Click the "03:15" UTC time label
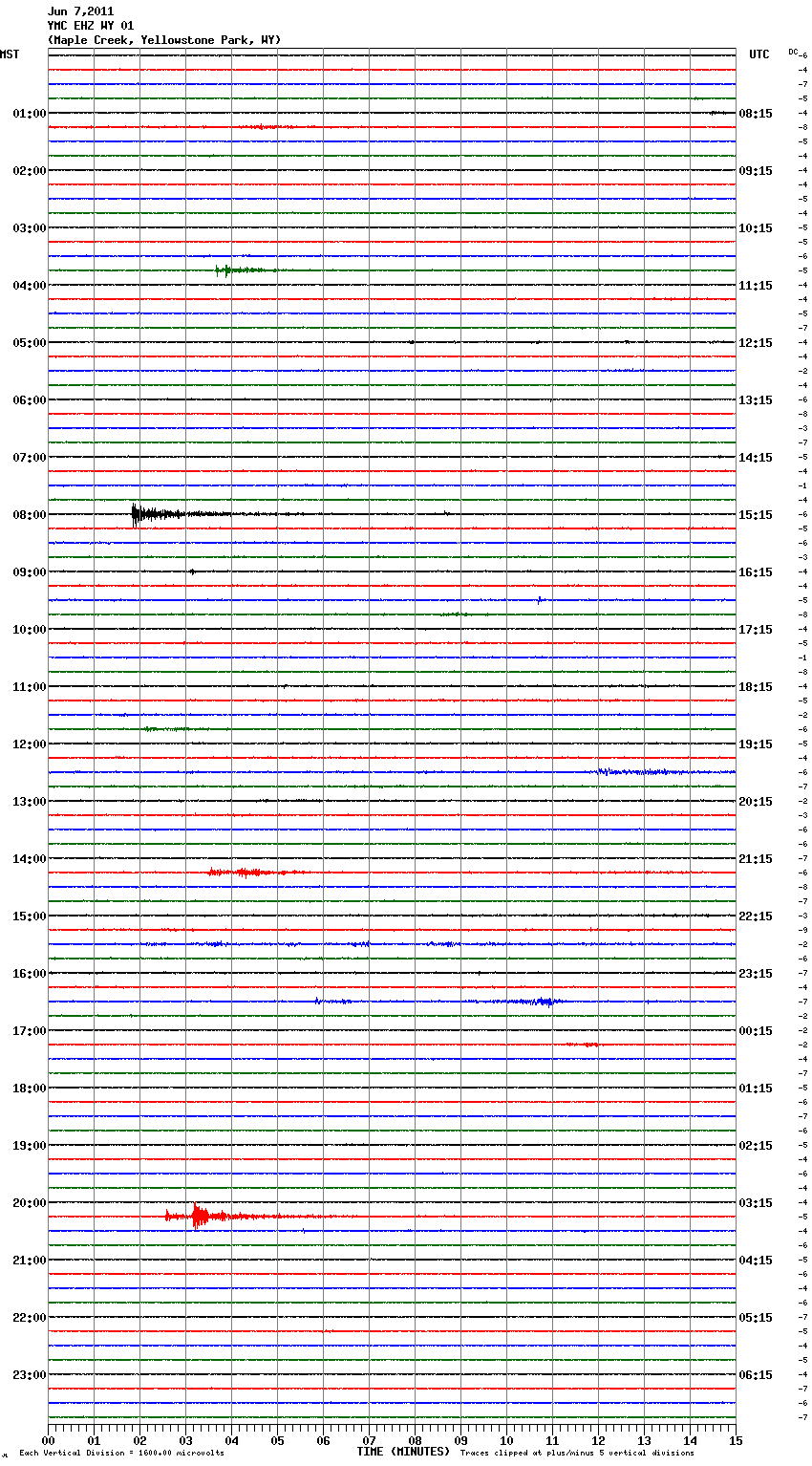Viewport: 812px width, 1466px height. pyautogui.click(x=756, y=1203)
